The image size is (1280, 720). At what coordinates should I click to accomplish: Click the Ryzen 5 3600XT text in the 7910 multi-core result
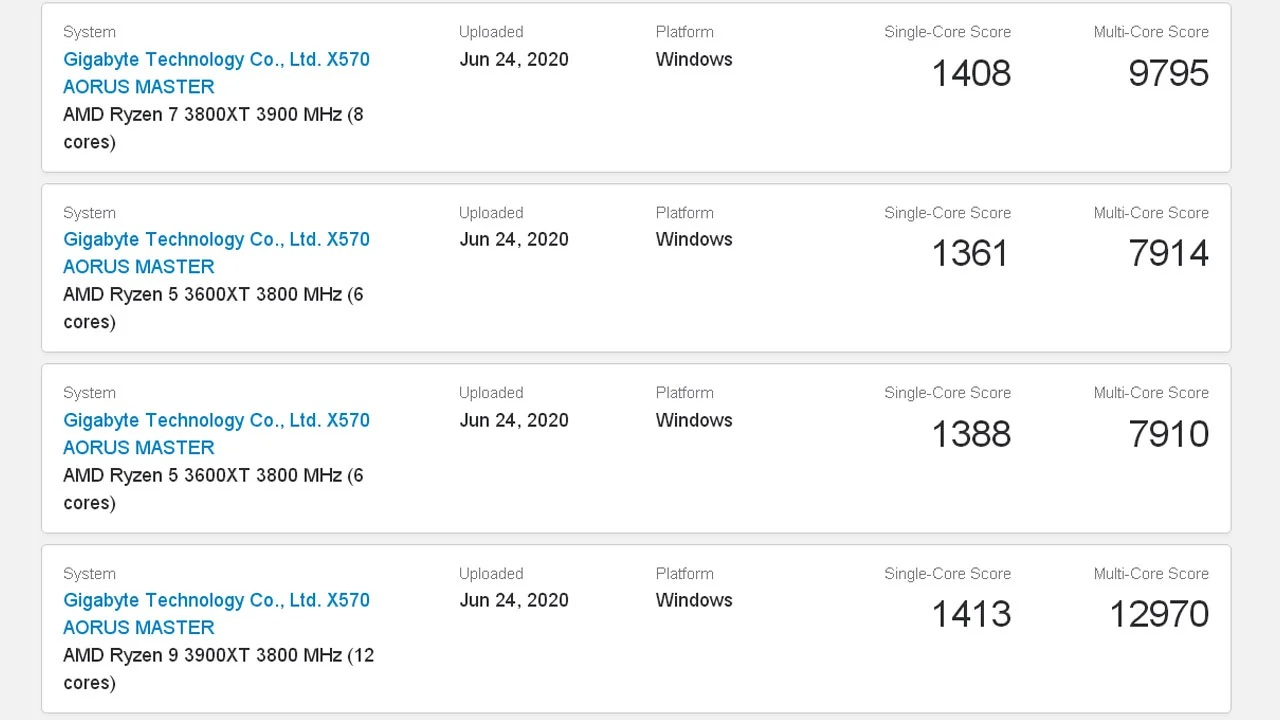tap(213, 489)
